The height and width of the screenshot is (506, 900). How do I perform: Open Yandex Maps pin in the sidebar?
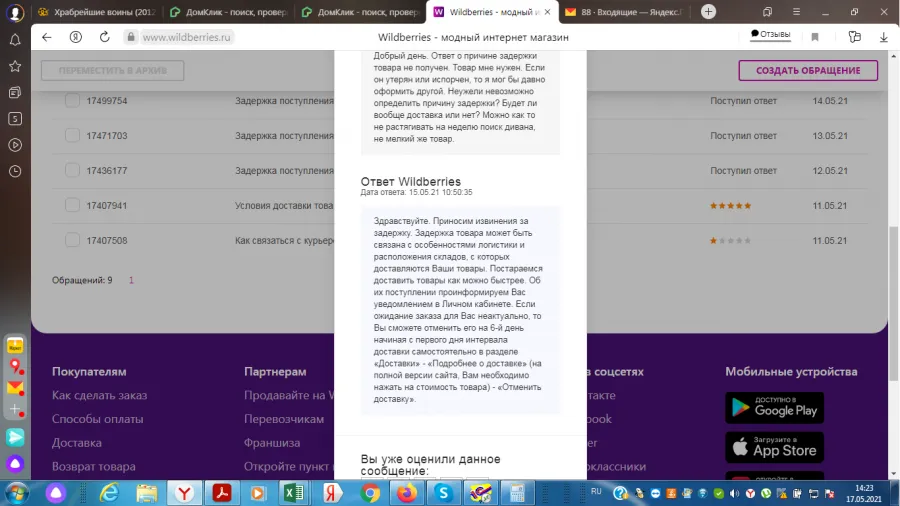[x=15, y=367]
